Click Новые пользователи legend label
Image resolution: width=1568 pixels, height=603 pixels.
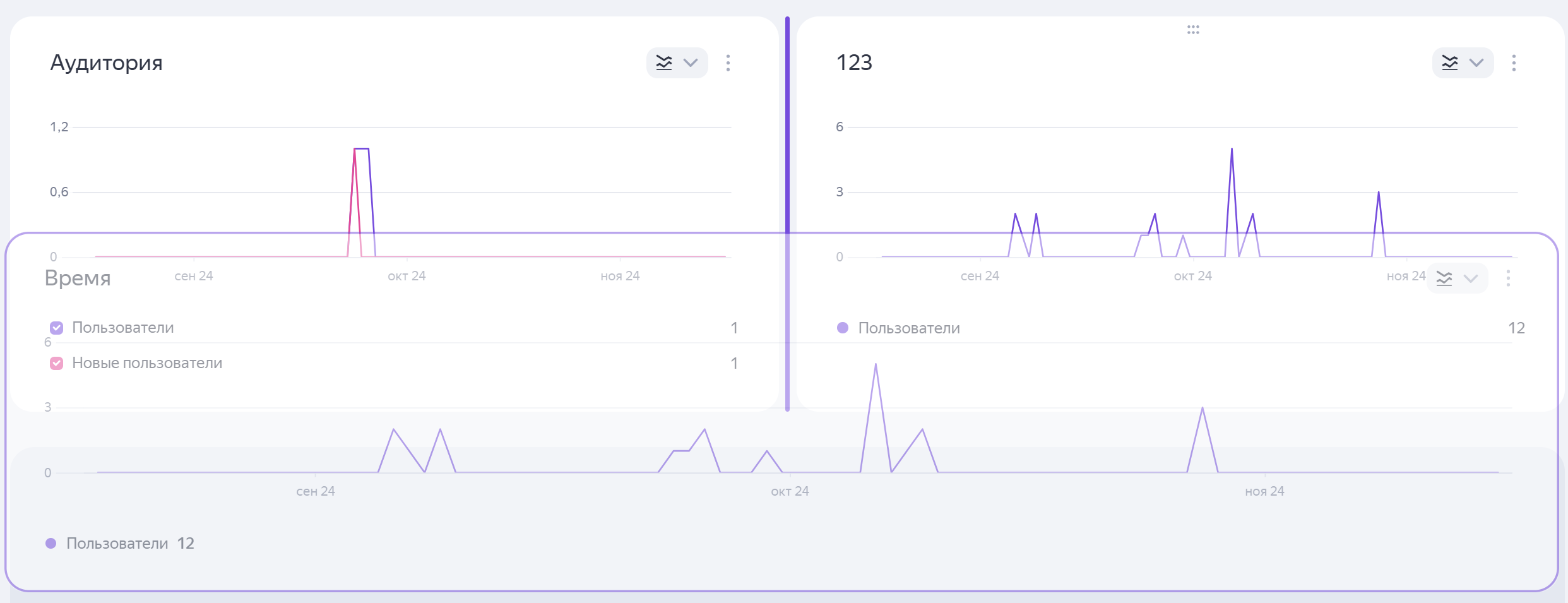147,363
